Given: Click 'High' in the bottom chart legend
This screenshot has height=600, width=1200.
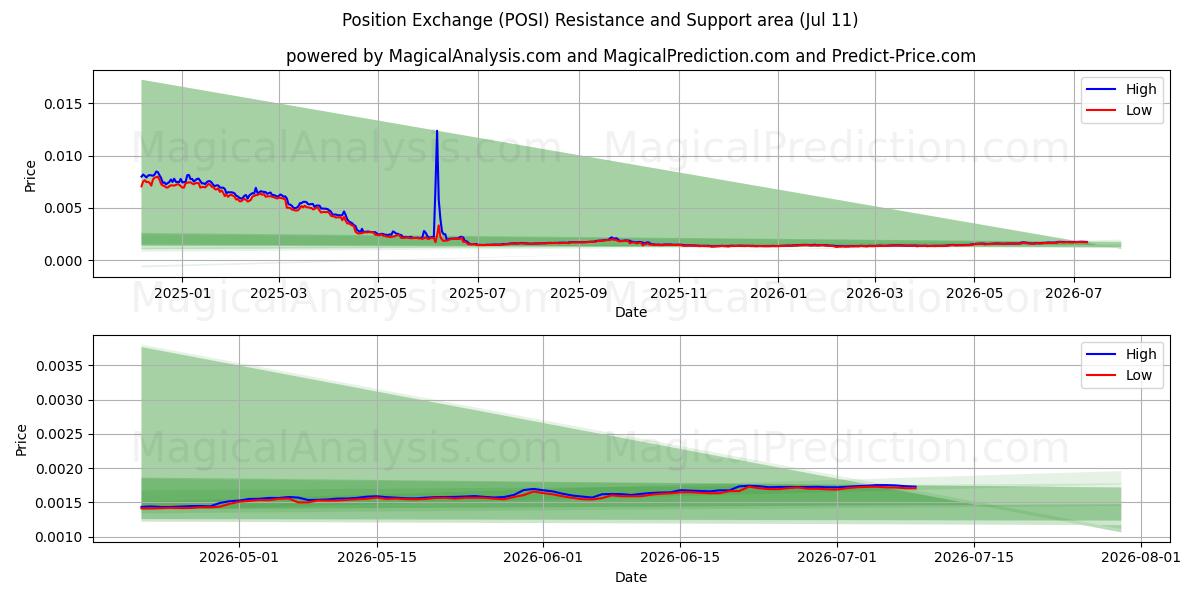Looking at the screenshot, I should pos(1141,354).
